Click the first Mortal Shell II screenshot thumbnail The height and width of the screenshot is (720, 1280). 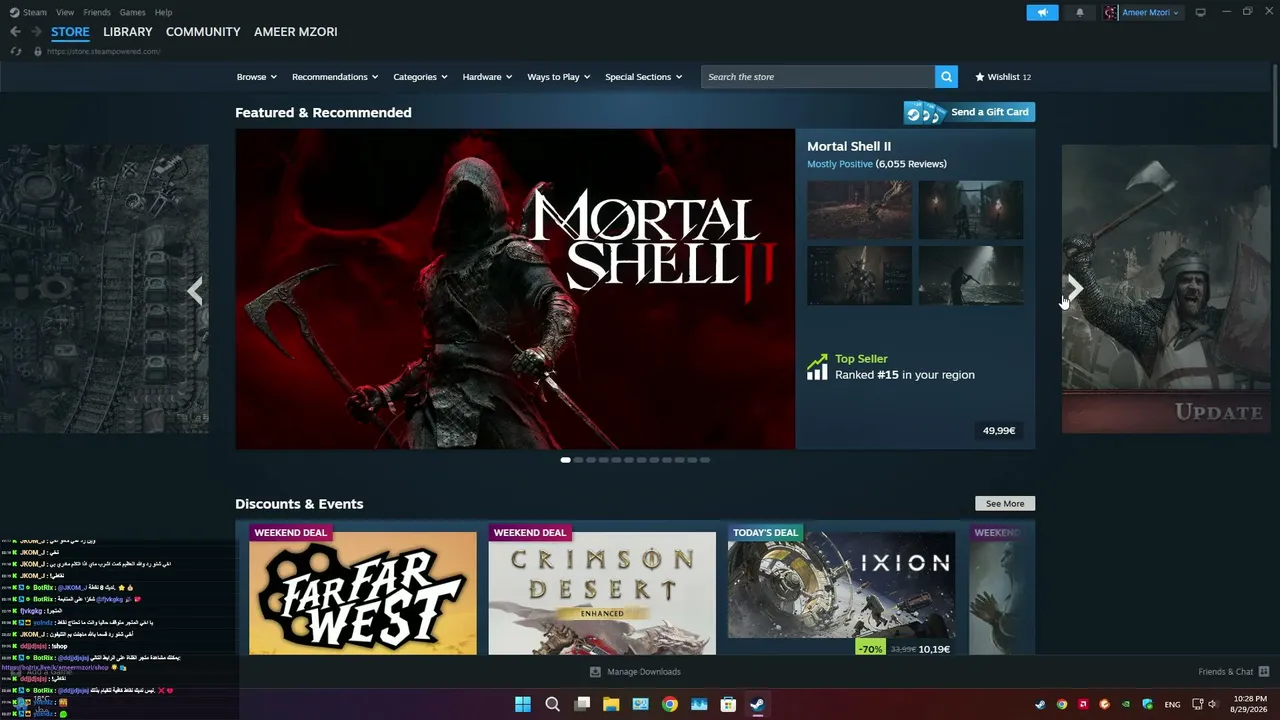[860, 210]
